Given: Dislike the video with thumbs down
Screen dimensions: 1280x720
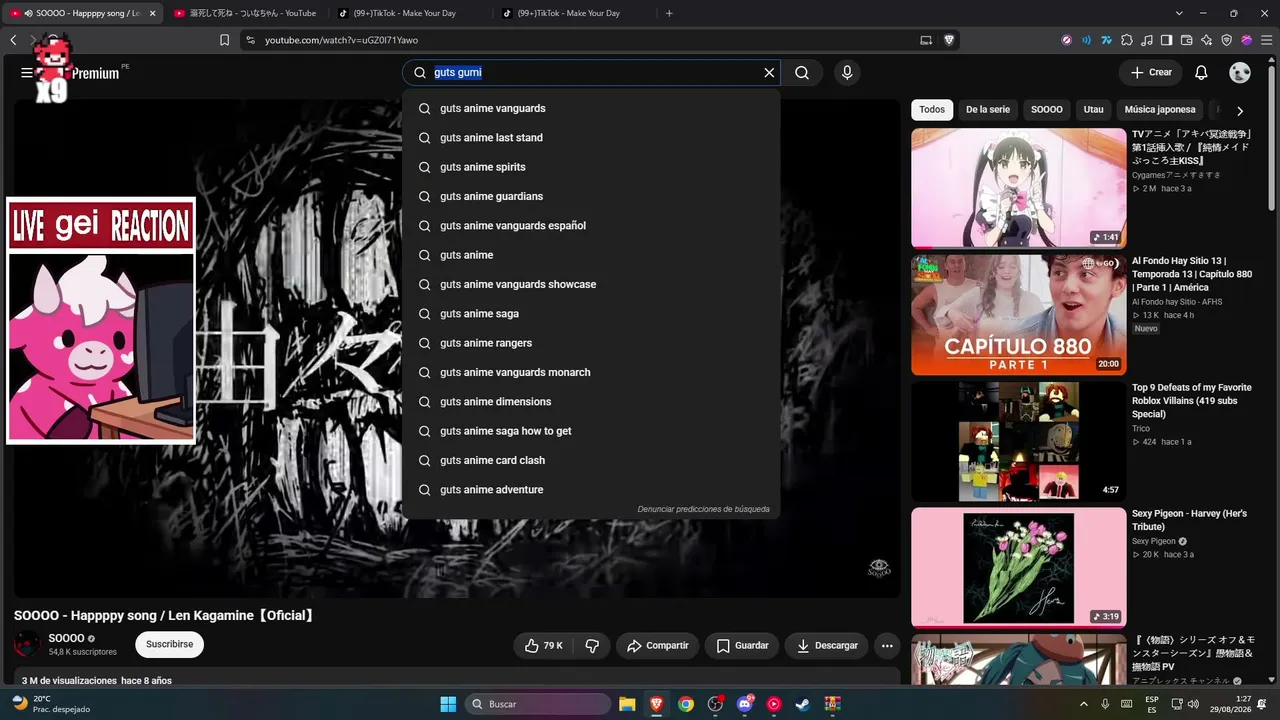Looking at the screenshot, I should 592,646.
